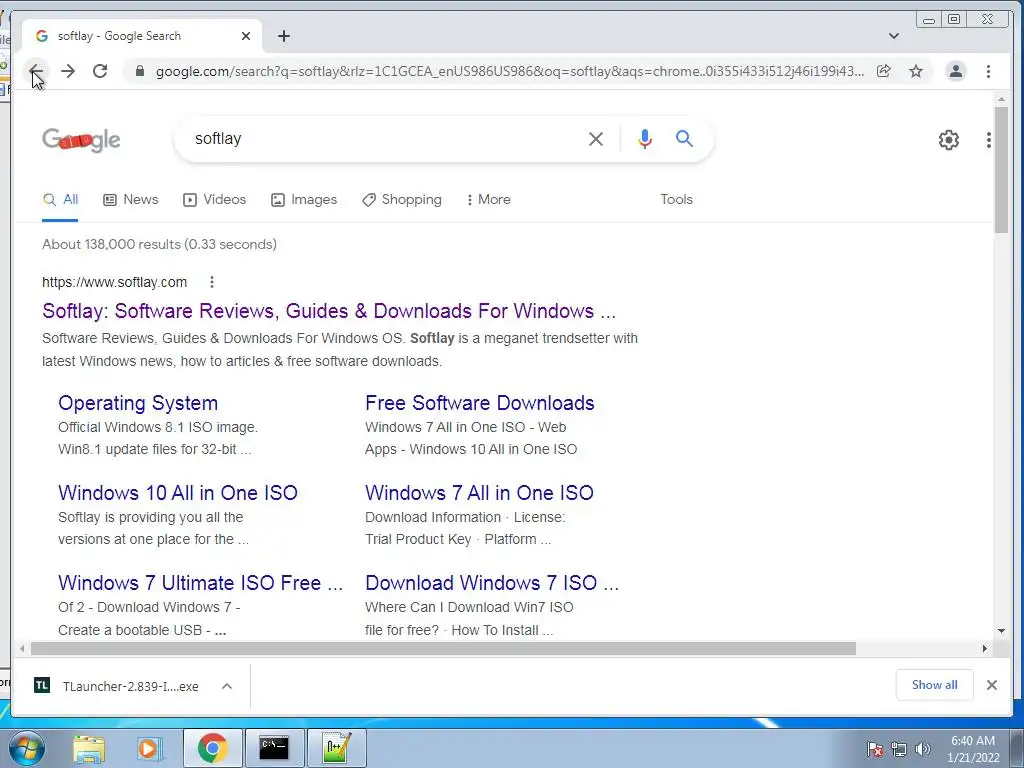
Task: Go back using the browser back arrow
Action: click(36, 71)
